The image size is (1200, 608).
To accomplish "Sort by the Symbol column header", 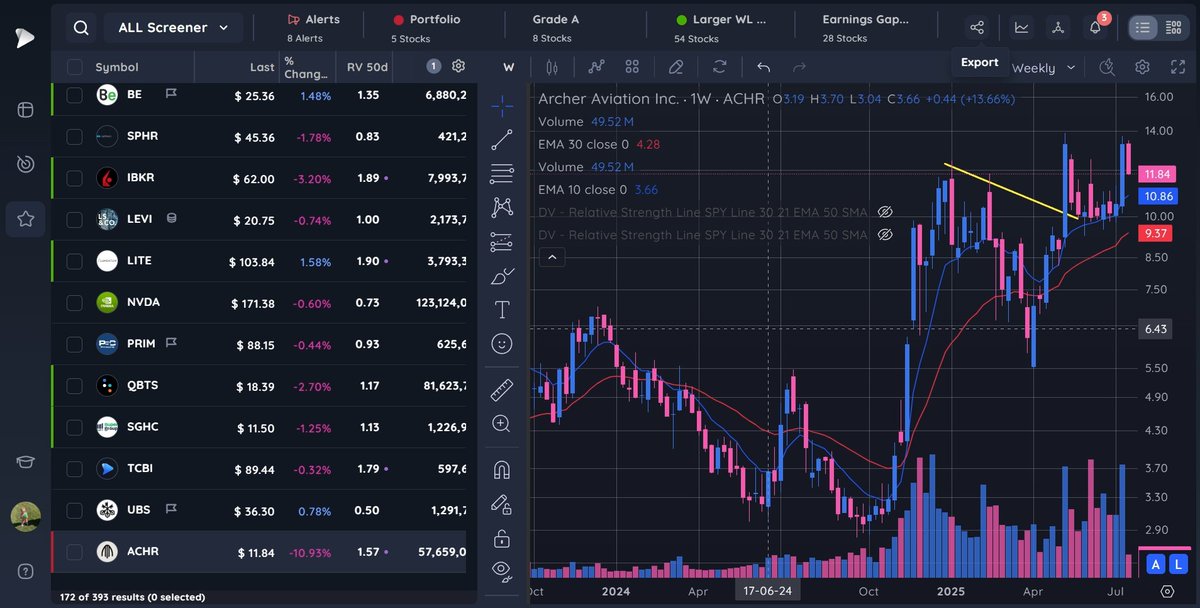I will [x=117, y=67].
